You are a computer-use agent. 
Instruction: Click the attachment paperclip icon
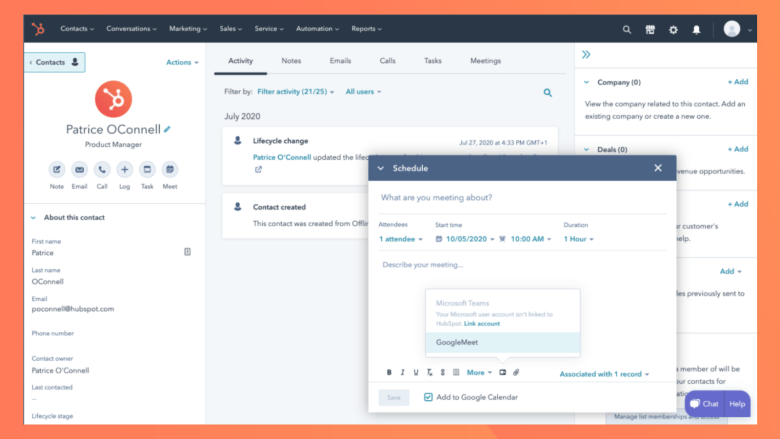pos(516,372)
